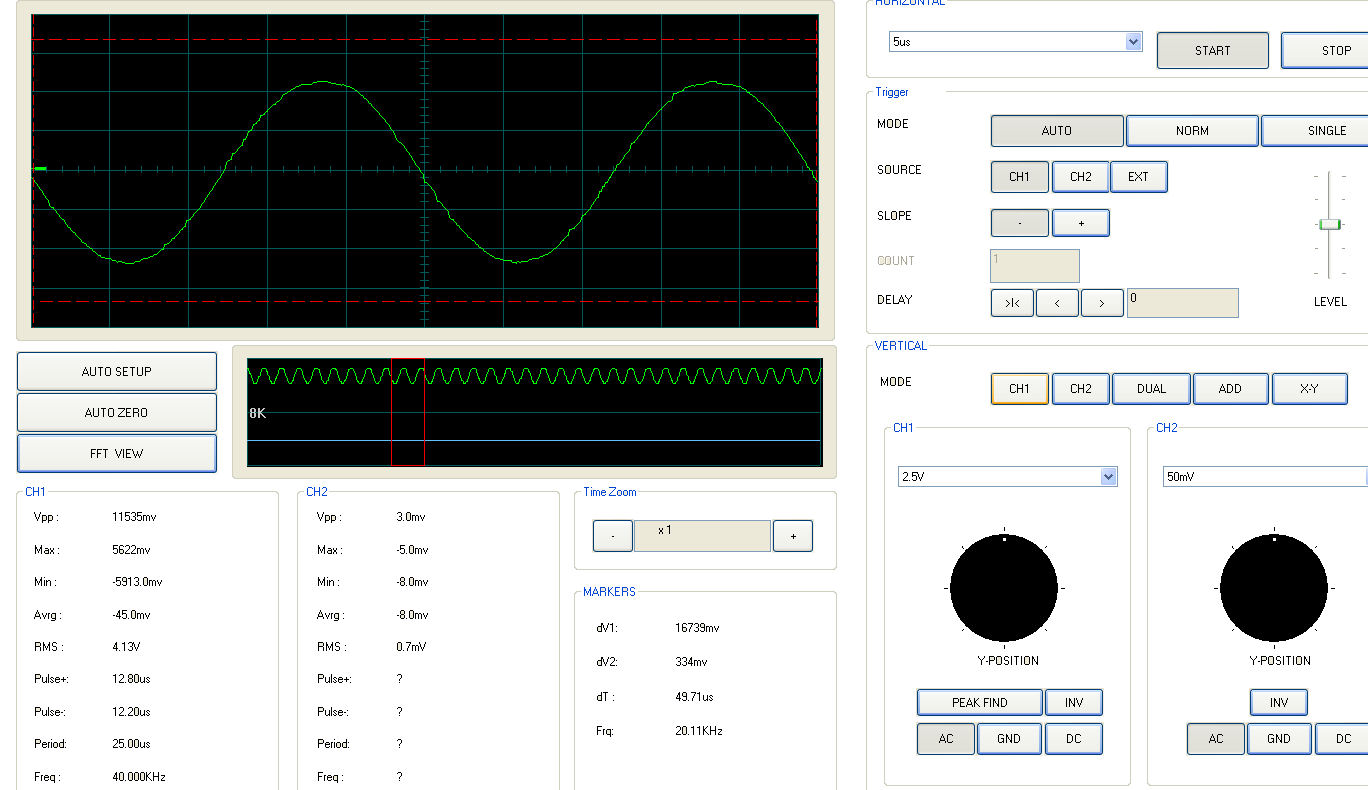
Task: Open FFT VIEW
Action: pos(117,454)
